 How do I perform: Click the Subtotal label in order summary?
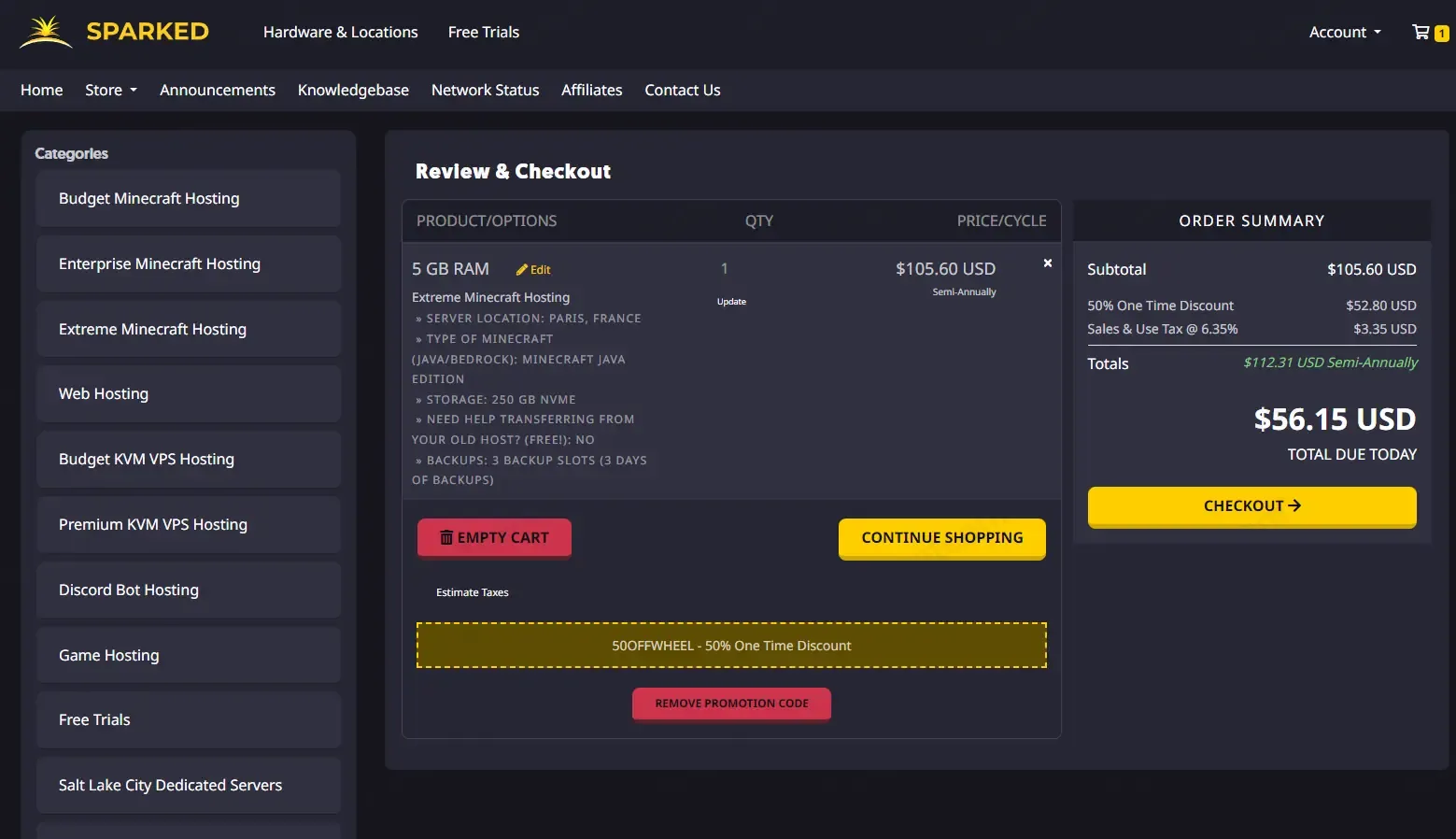1117,269
